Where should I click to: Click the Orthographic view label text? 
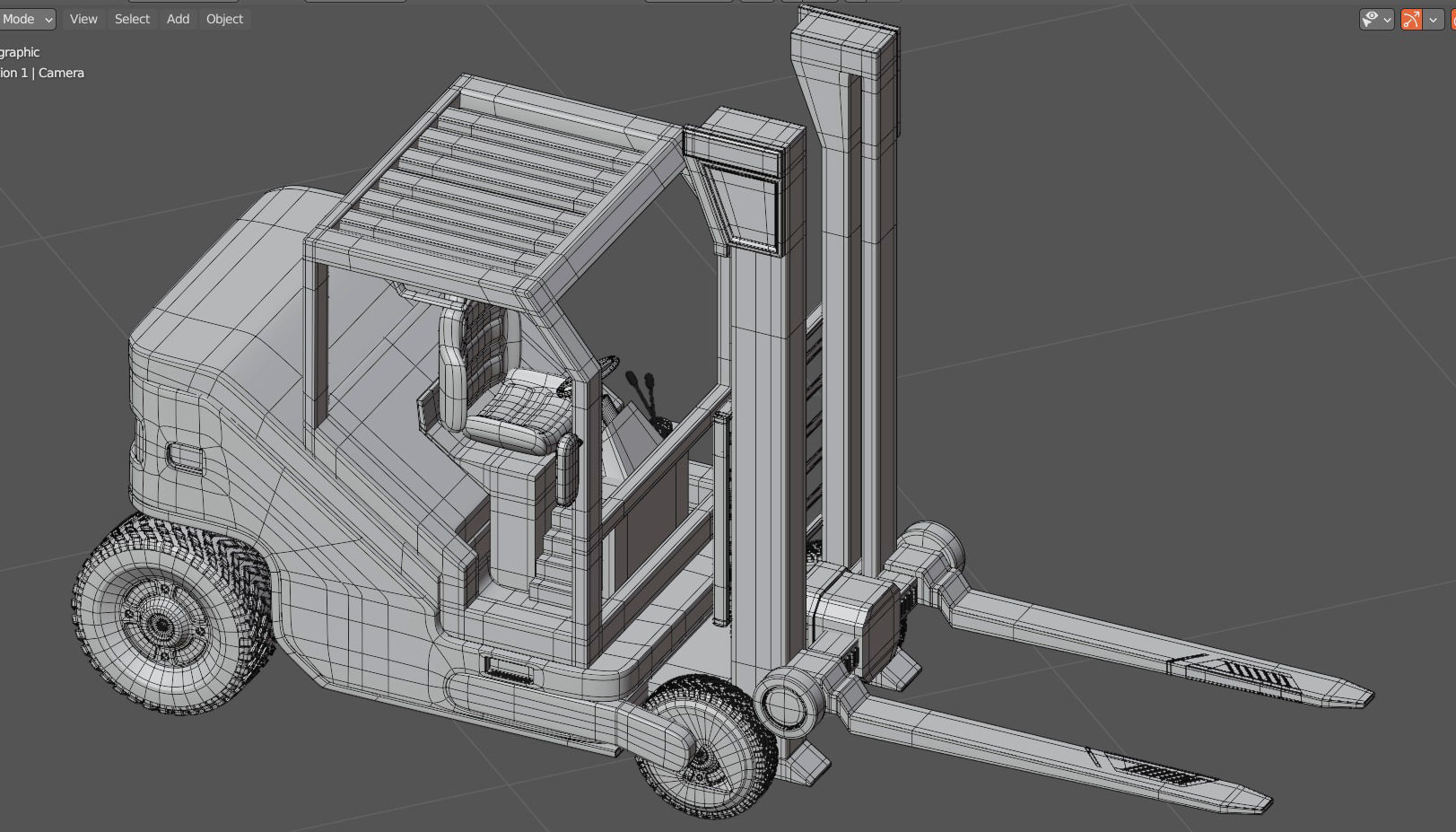click(20, 52)
